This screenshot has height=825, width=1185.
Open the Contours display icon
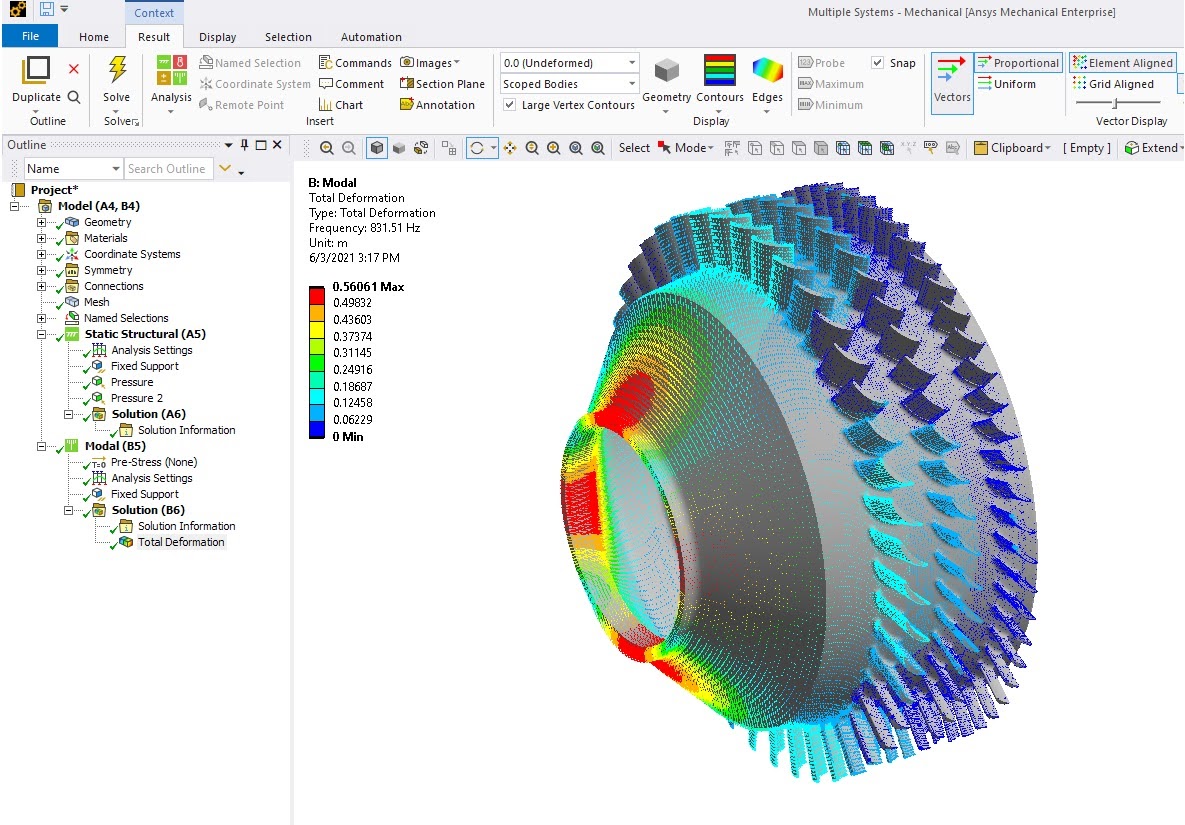(x=719, y=72)
